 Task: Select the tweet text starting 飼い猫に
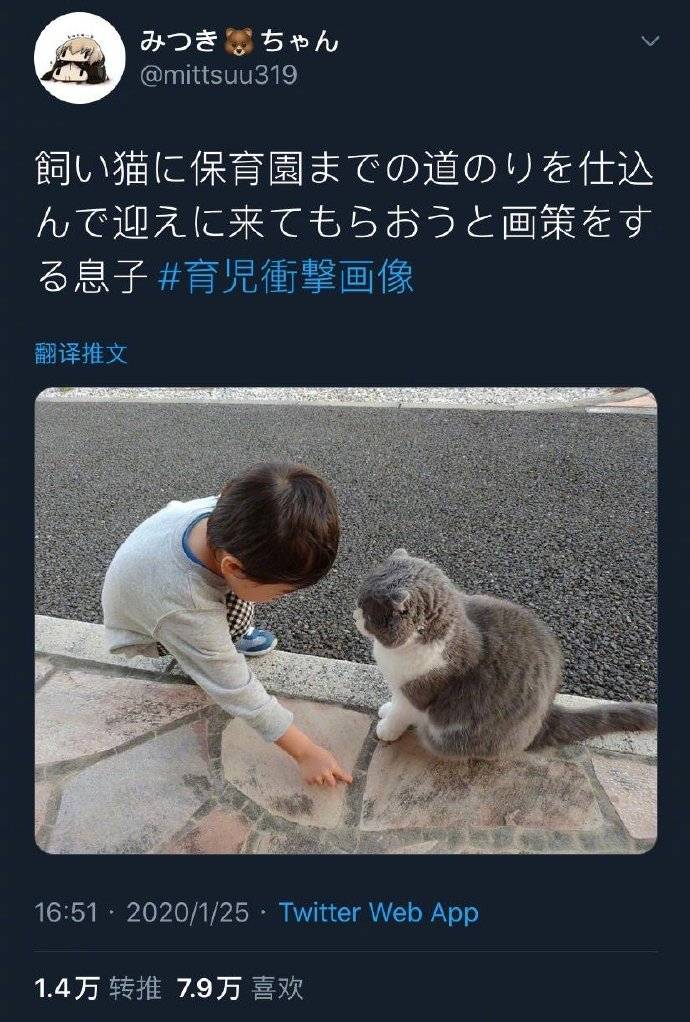tap(344, 224)
